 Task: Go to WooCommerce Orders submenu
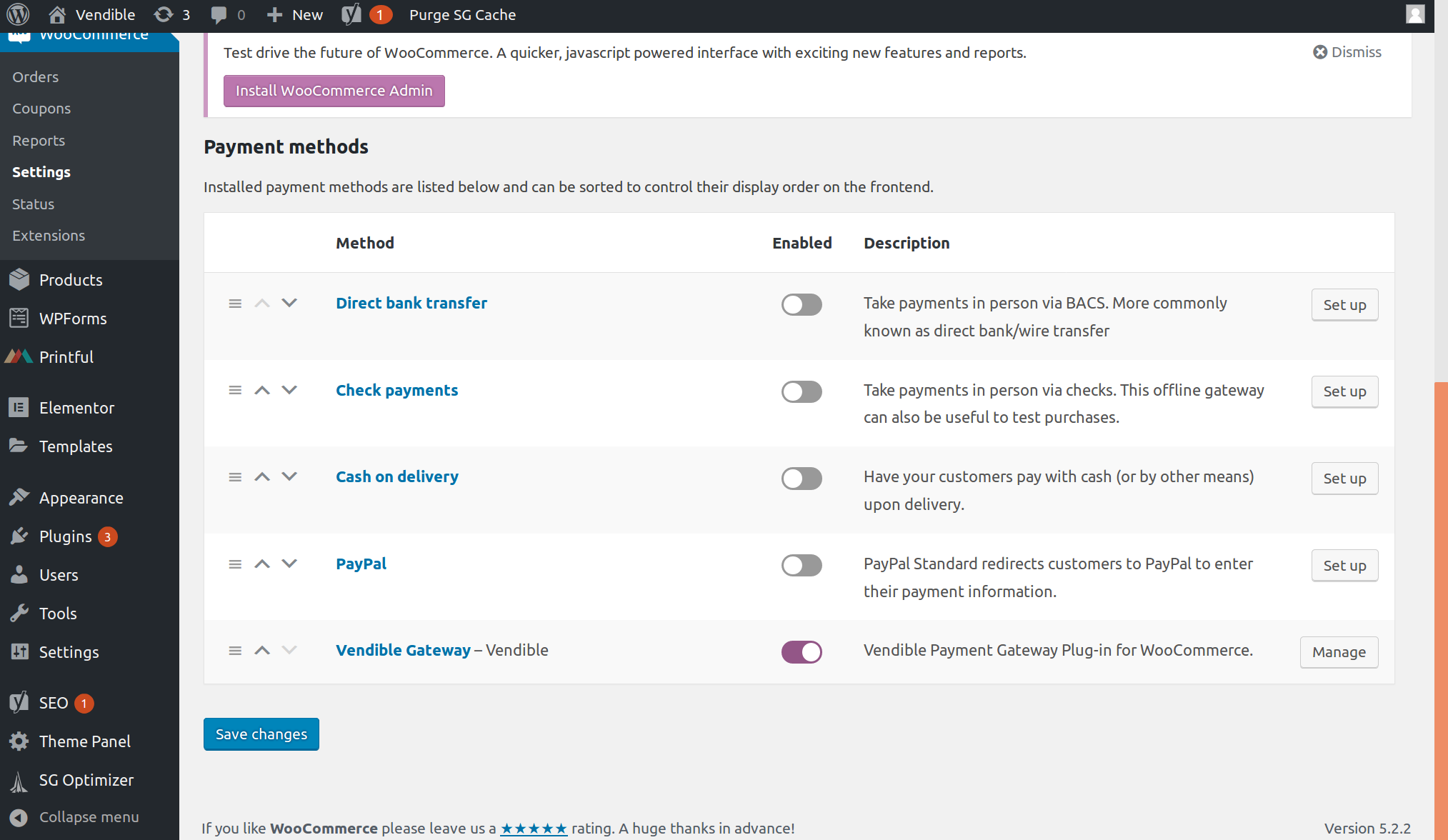pos(36,77)
